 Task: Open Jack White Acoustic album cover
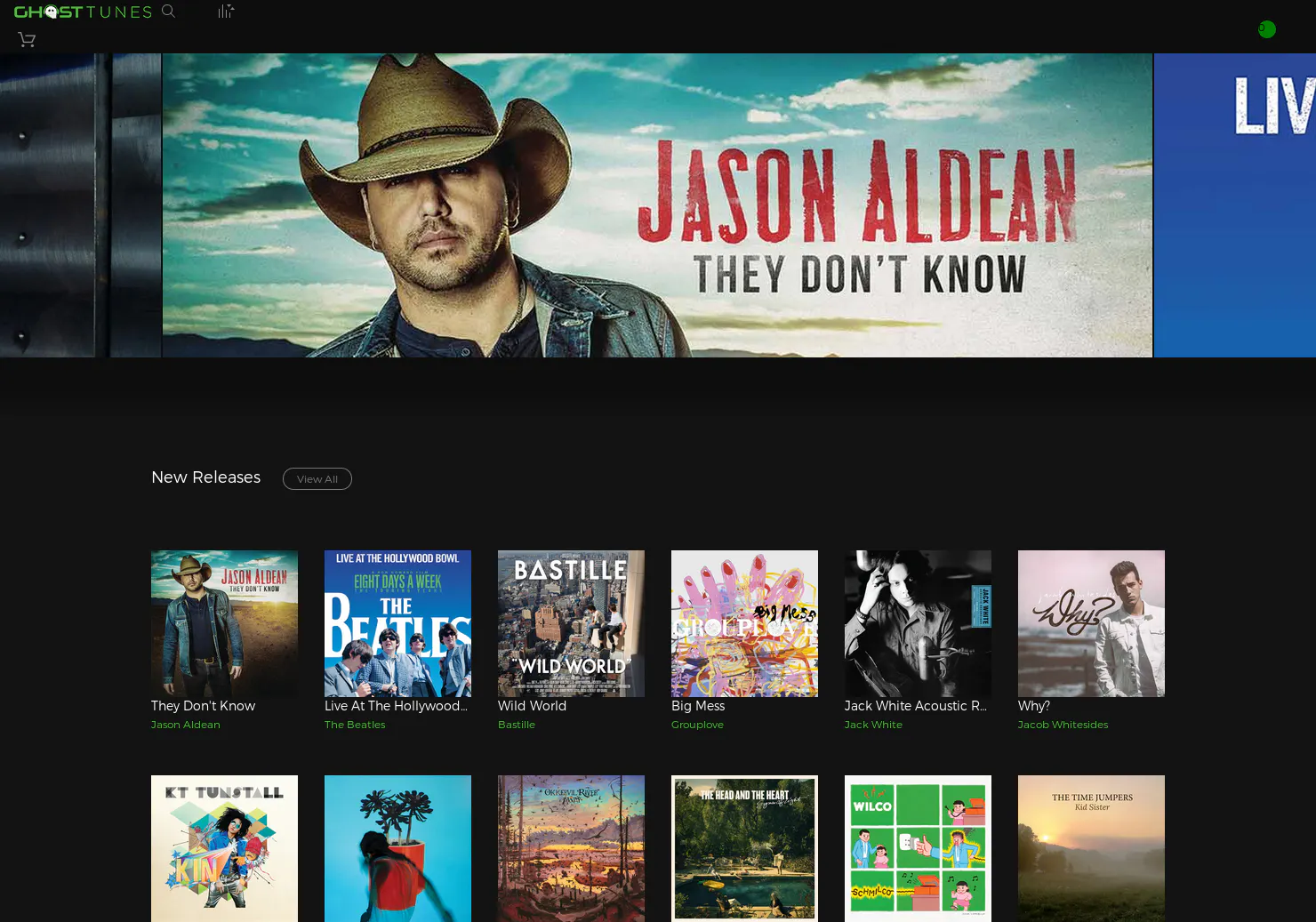point(918,623)
